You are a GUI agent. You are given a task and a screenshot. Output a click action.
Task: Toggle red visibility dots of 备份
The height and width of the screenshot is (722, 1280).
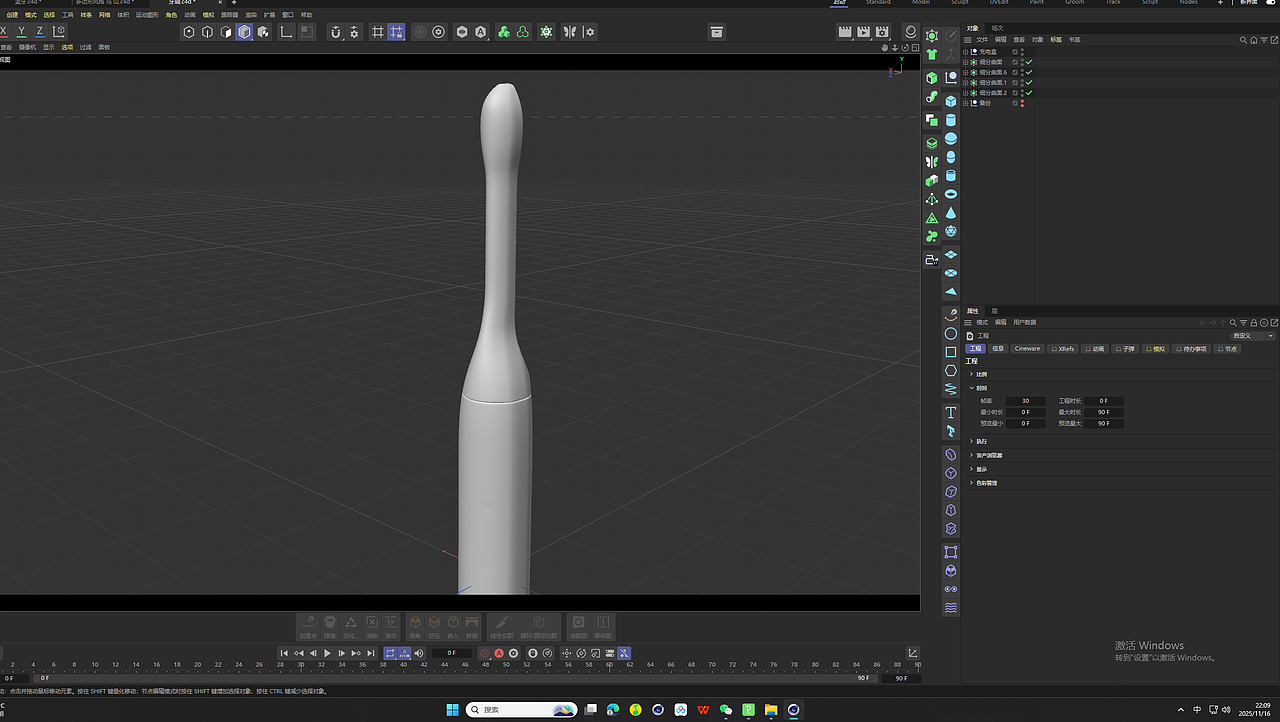coord(1022,103)
